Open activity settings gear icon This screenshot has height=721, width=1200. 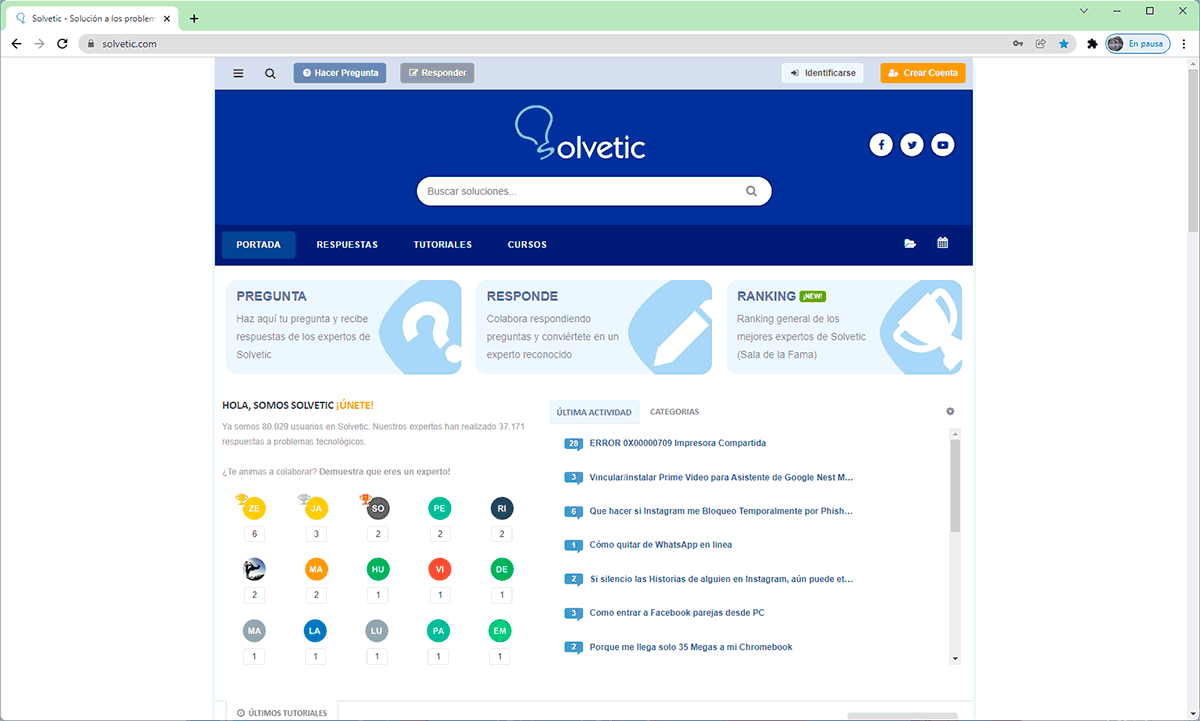[950, 411]
